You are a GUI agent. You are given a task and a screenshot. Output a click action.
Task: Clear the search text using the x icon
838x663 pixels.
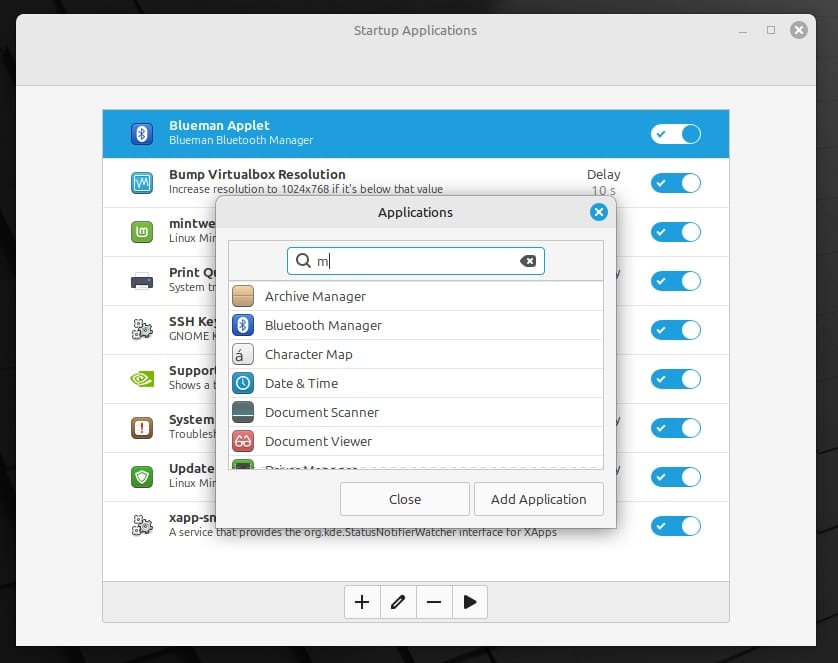click(x=528, y=260)
